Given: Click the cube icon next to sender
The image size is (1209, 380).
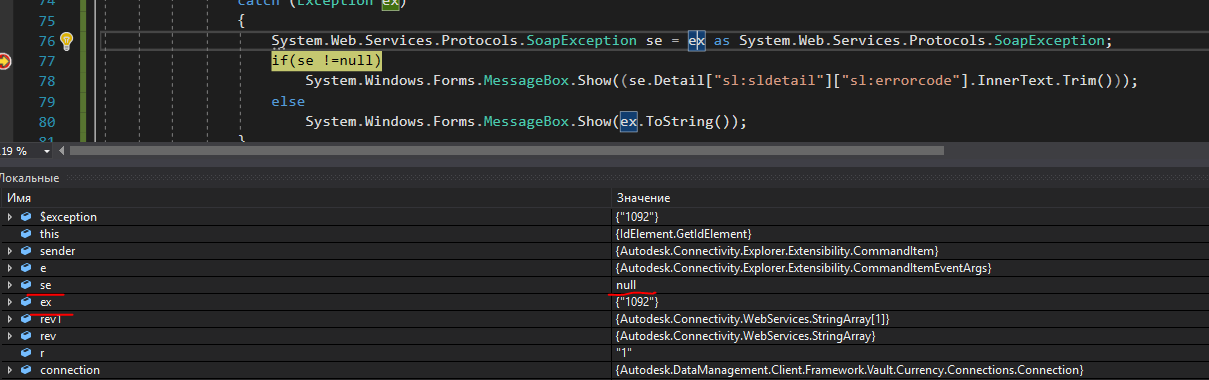Looking at the screenshot, I should [x=27, y=250].
